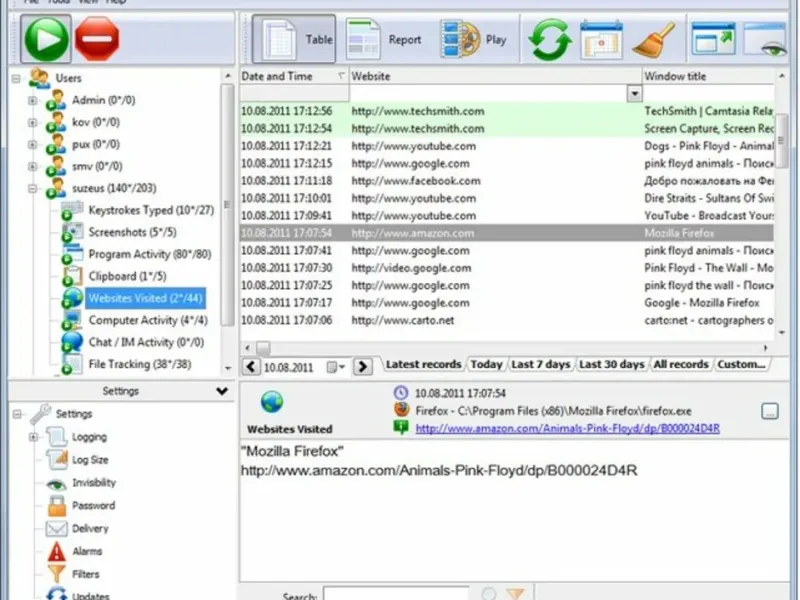
Task: Refresh the log with green arrows icon
Action: point(549,39)
